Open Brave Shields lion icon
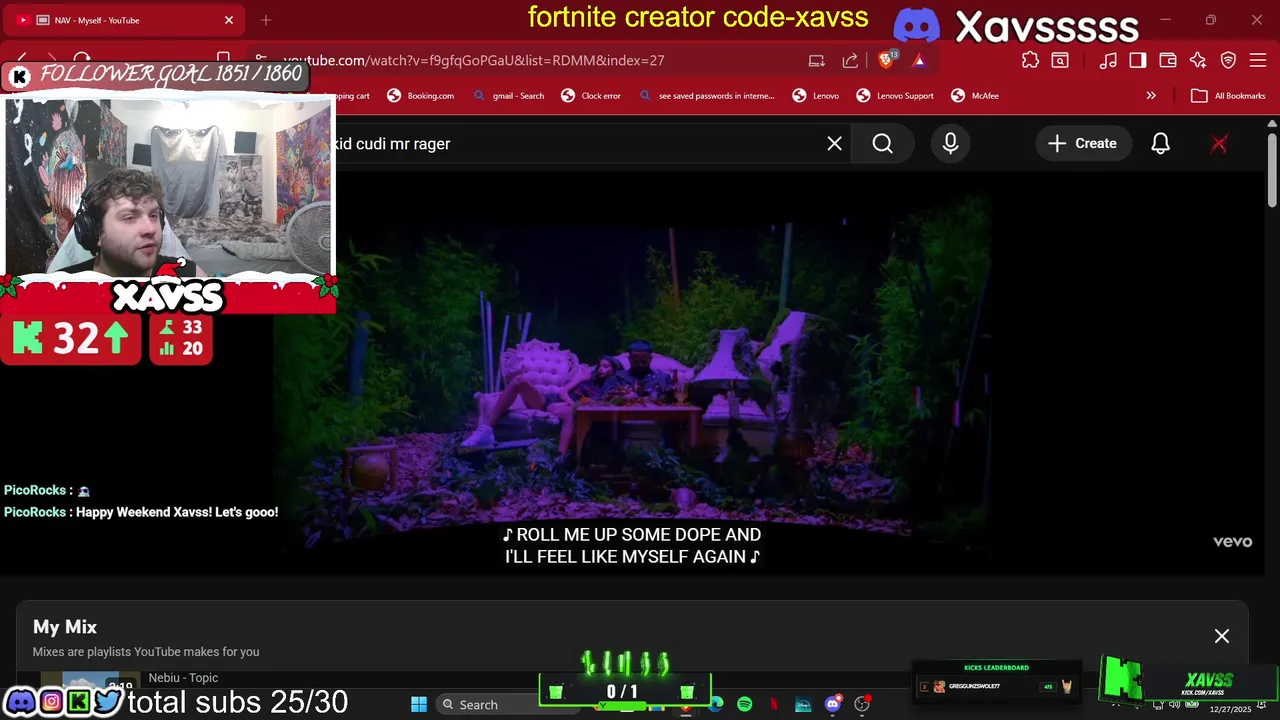This screenshot has height=720, width=1280. [x=886, y=60]
